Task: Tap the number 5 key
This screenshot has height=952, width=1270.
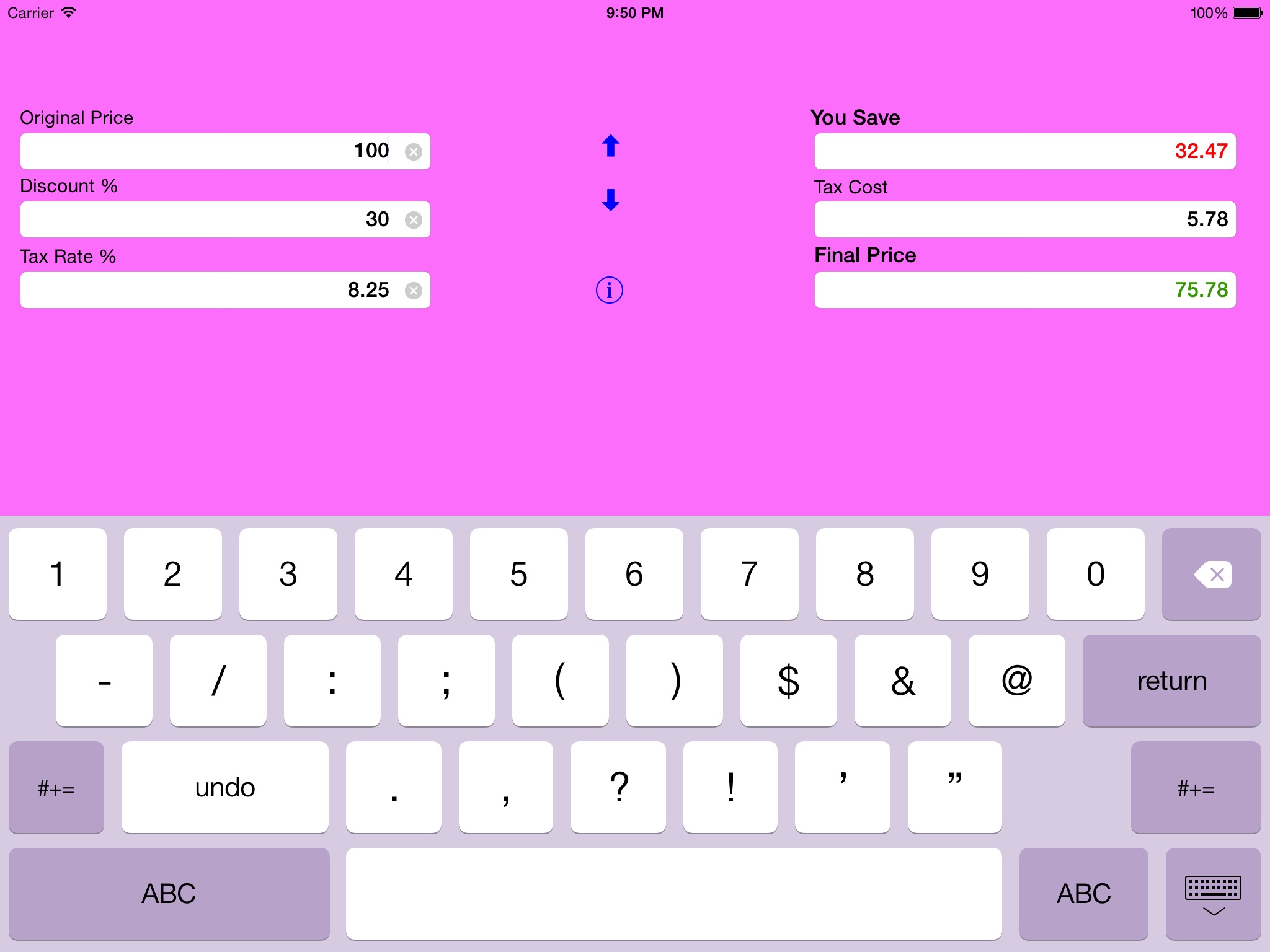Action: click(518, 574)
